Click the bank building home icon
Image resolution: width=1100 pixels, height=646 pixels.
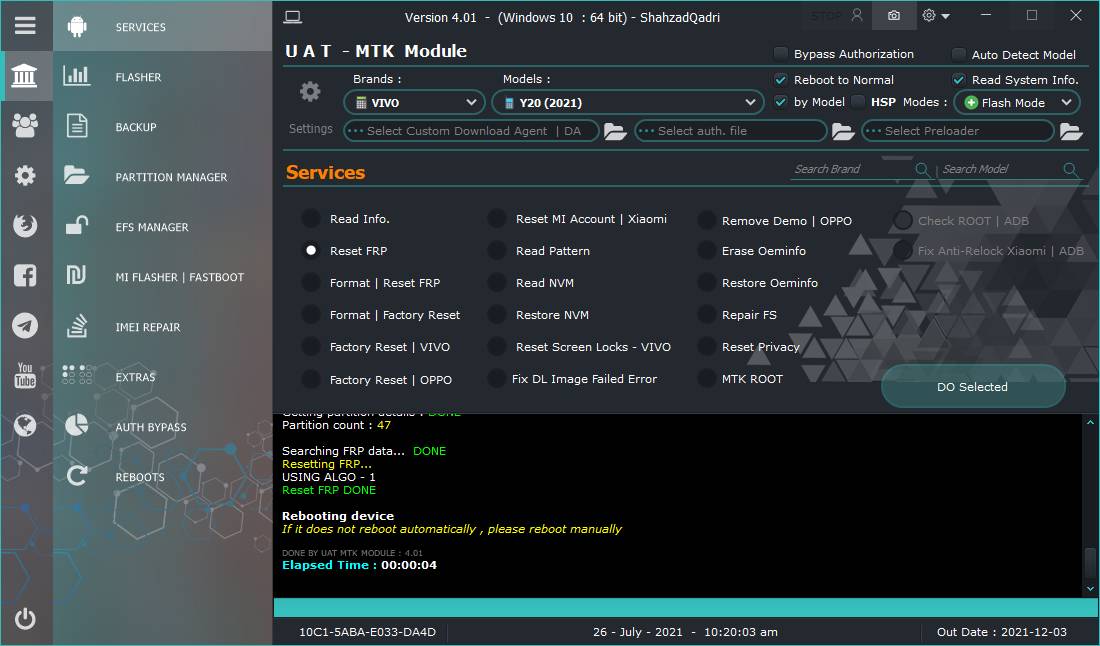tap(25, 76)
